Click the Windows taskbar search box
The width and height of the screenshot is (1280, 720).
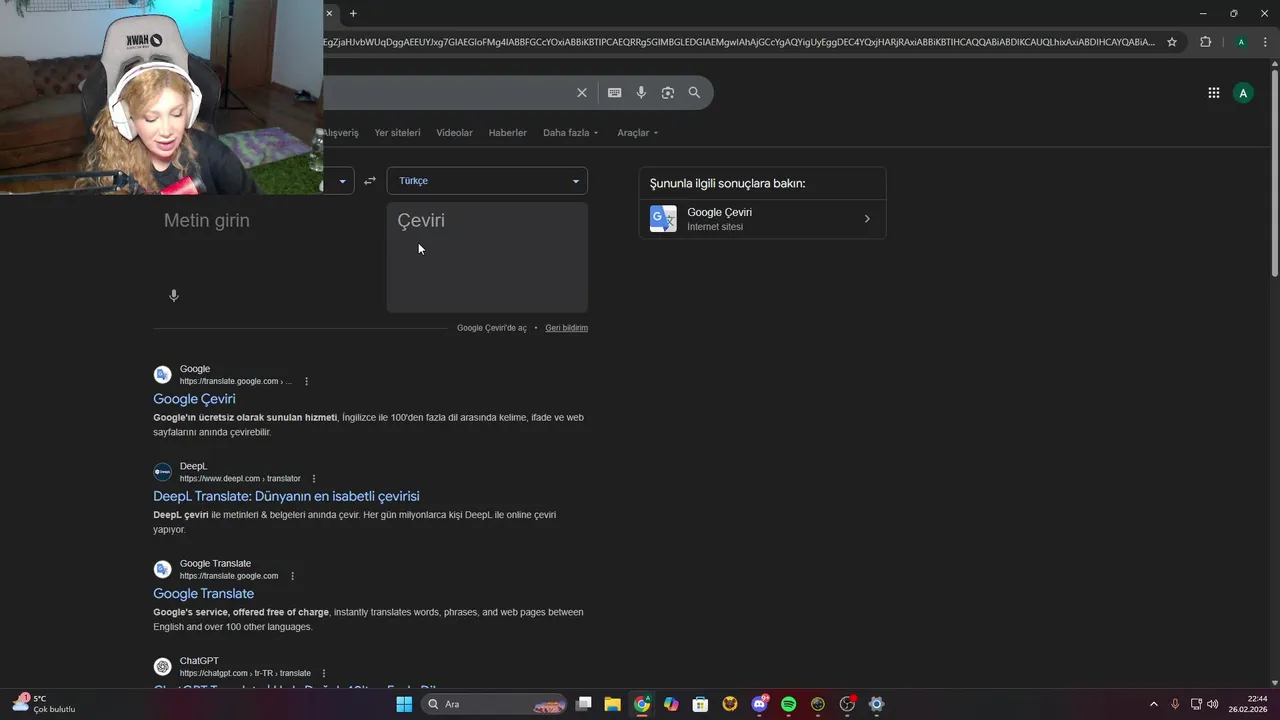[495, 704]
